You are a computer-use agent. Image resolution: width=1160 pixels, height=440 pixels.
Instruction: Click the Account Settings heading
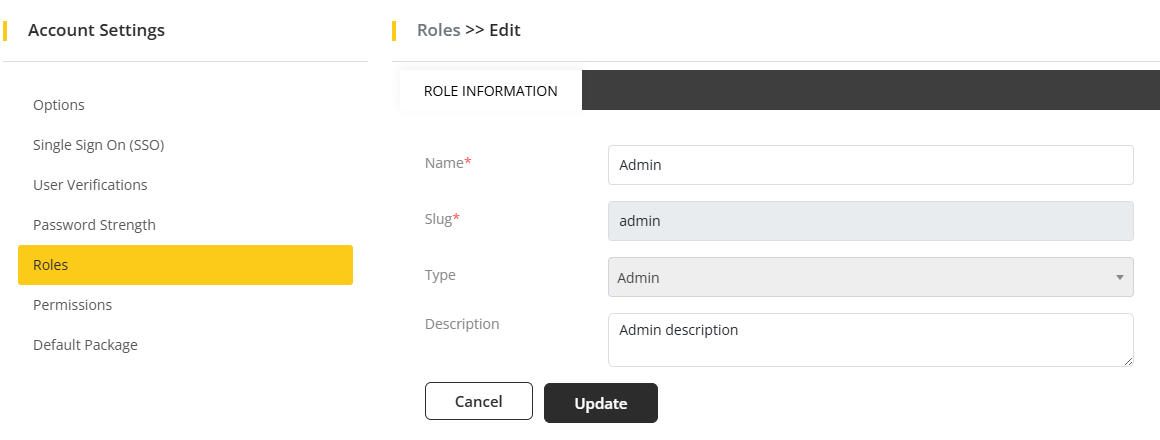point(96,30)
